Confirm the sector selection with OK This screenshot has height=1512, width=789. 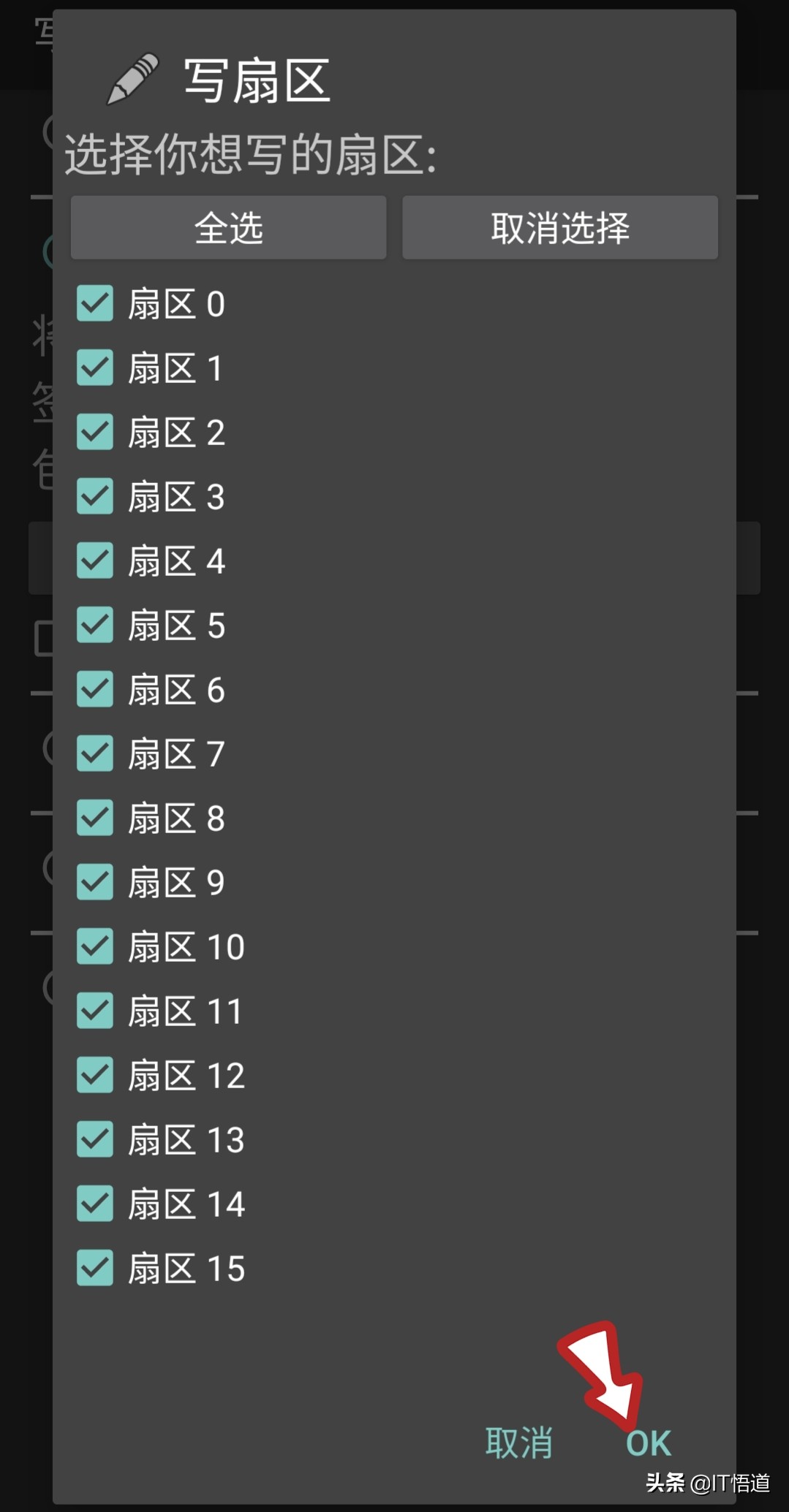649,1443
